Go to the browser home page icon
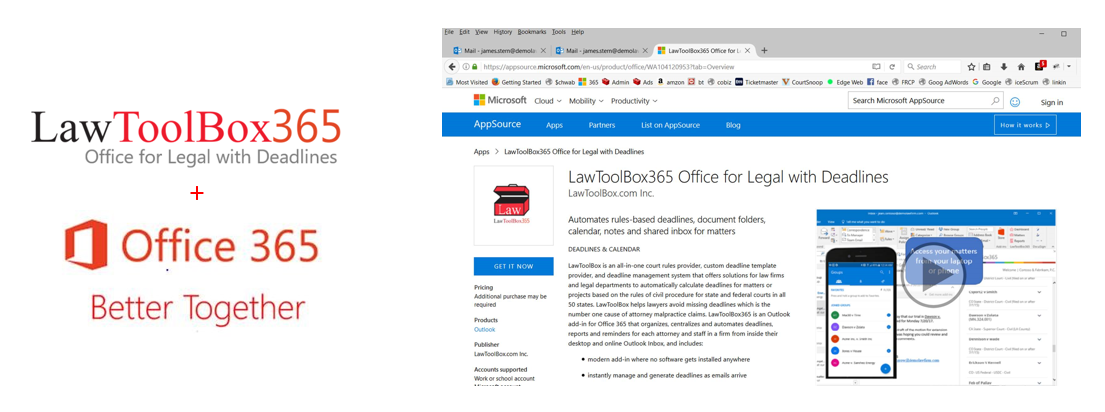This screenshot has width=1105, height=412. click(x=1021, y=67)
